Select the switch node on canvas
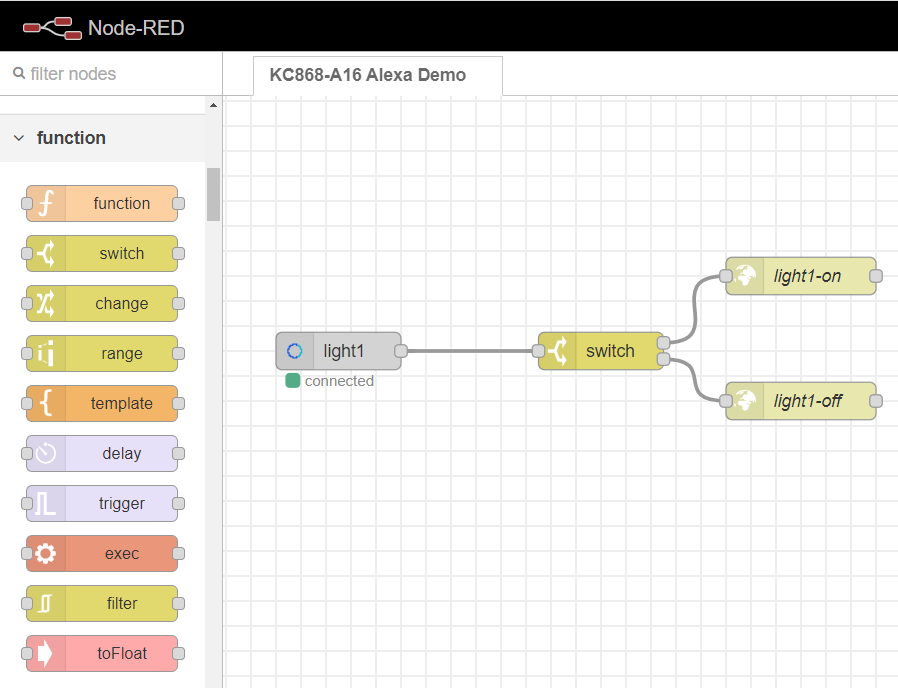Image resolution: width=898 pixels, height=688 pixels. point(601,351)
